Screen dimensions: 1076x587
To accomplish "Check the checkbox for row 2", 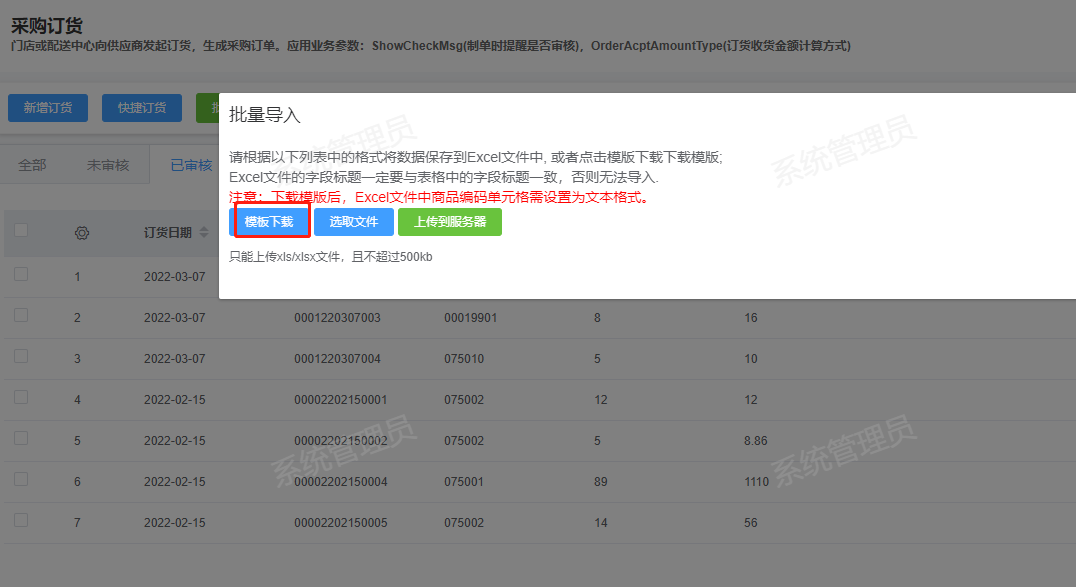I will [x=21, y=315].
